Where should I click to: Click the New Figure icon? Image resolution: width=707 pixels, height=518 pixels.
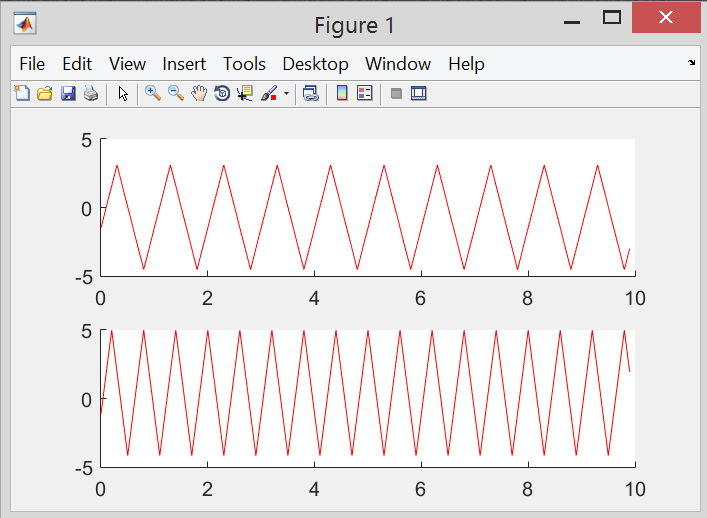click(x=22, y=93)
